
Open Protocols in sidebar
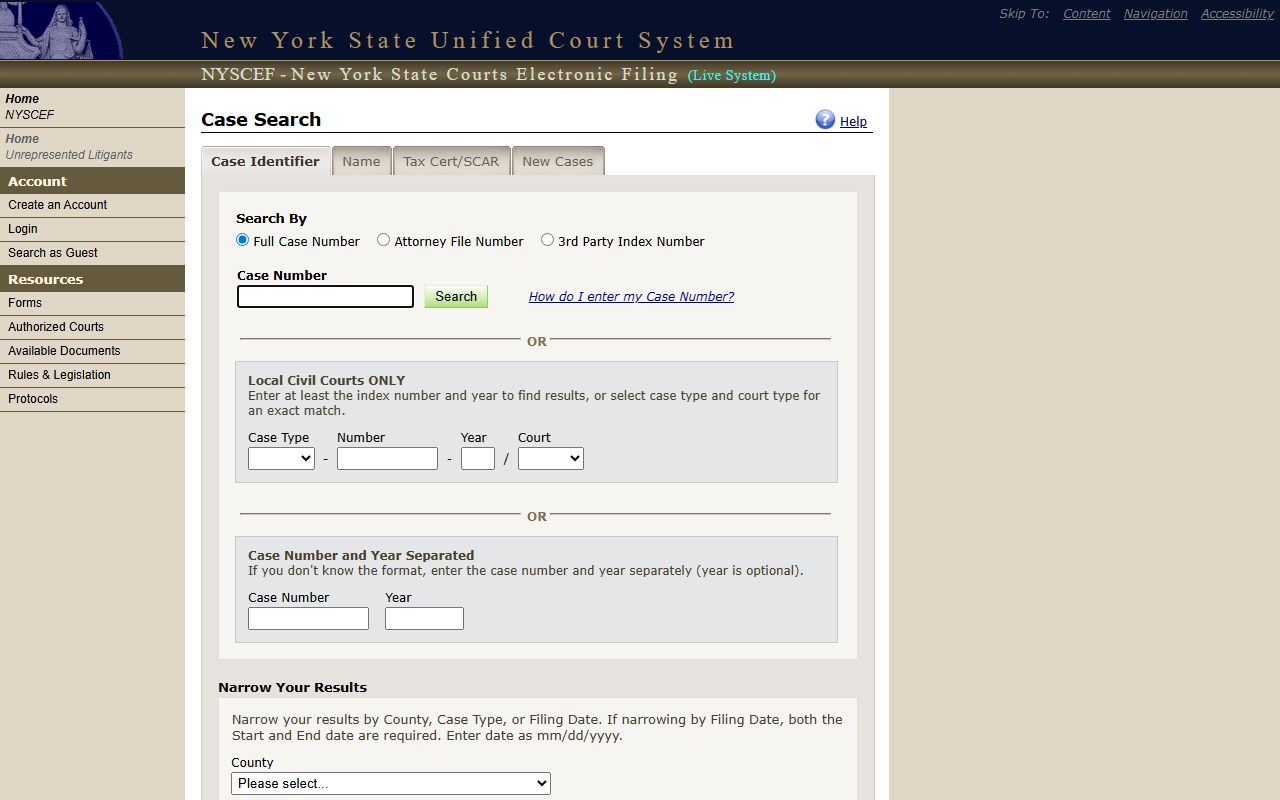tap(92, 399)
